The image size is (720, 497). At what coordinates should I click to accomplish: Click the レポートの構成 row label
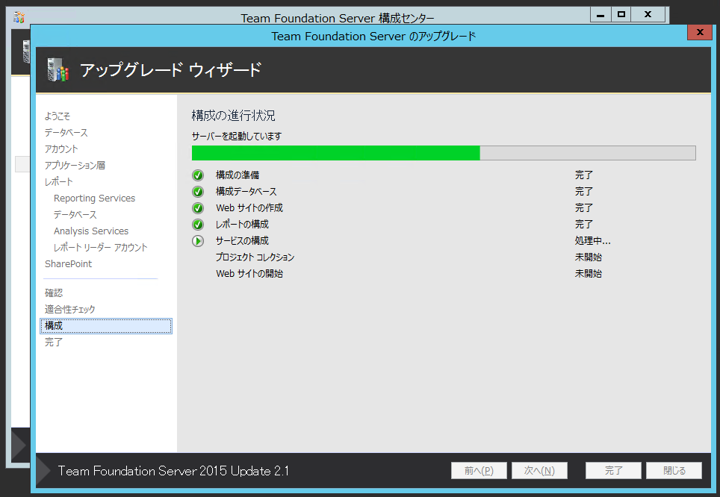click(242, 225)
